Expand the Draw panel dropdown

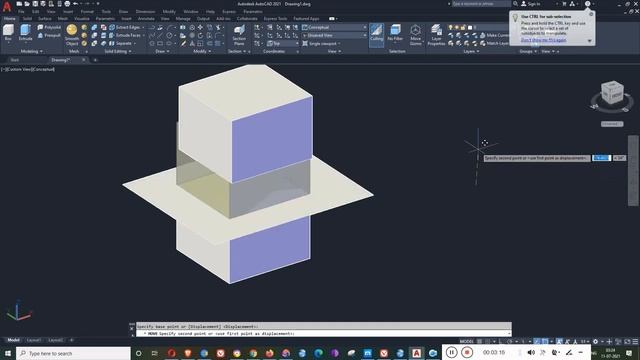162,51
